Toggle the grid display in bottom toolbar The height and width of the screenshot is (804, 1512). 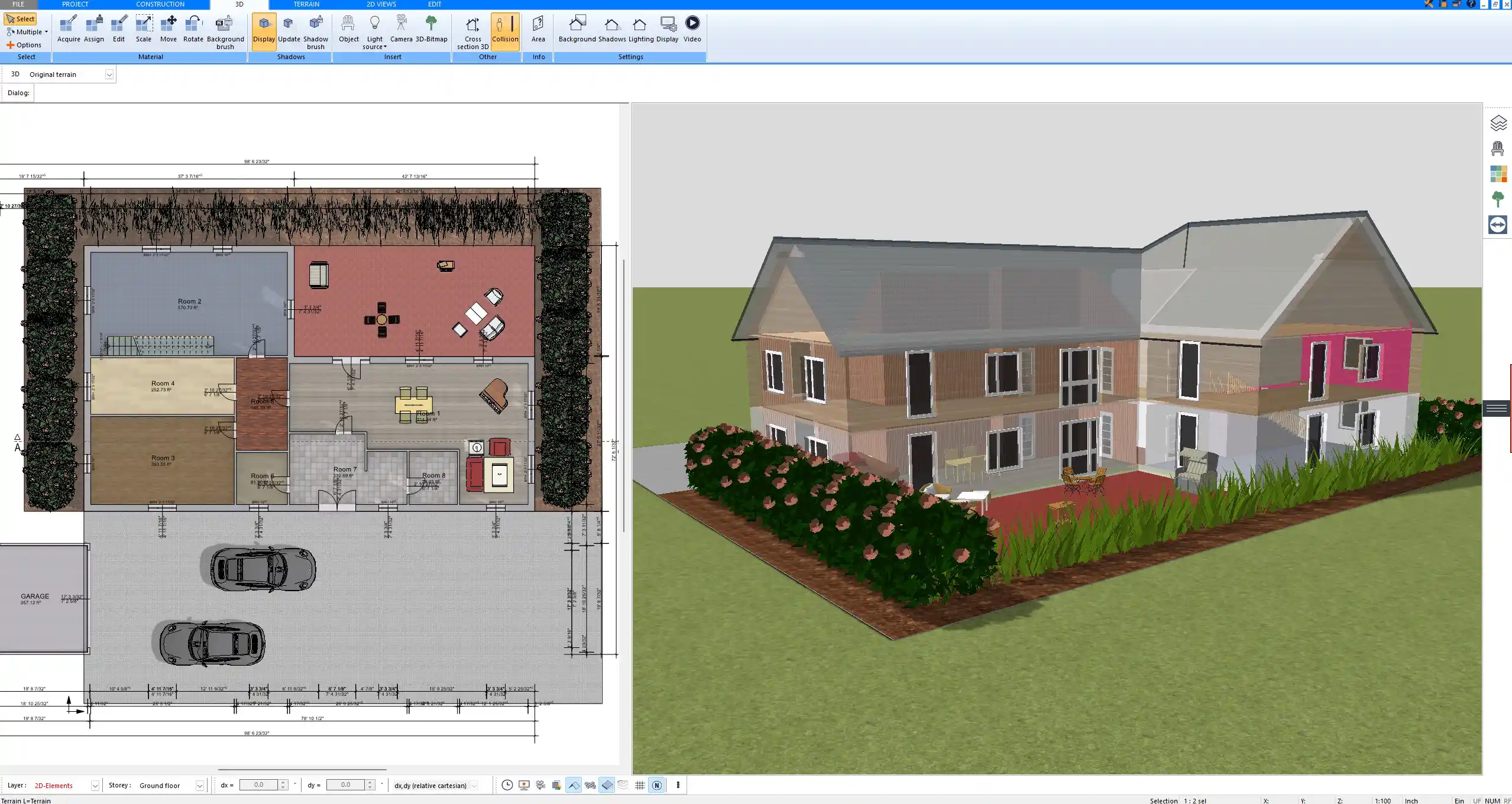point(640,785)
